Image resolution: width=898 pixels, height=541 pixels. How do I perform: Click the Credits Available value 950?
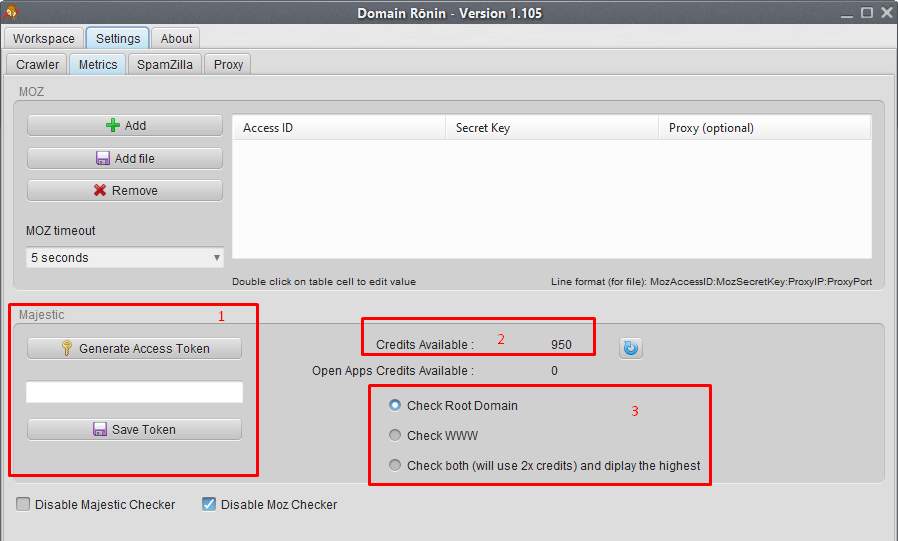coord(561,345)
